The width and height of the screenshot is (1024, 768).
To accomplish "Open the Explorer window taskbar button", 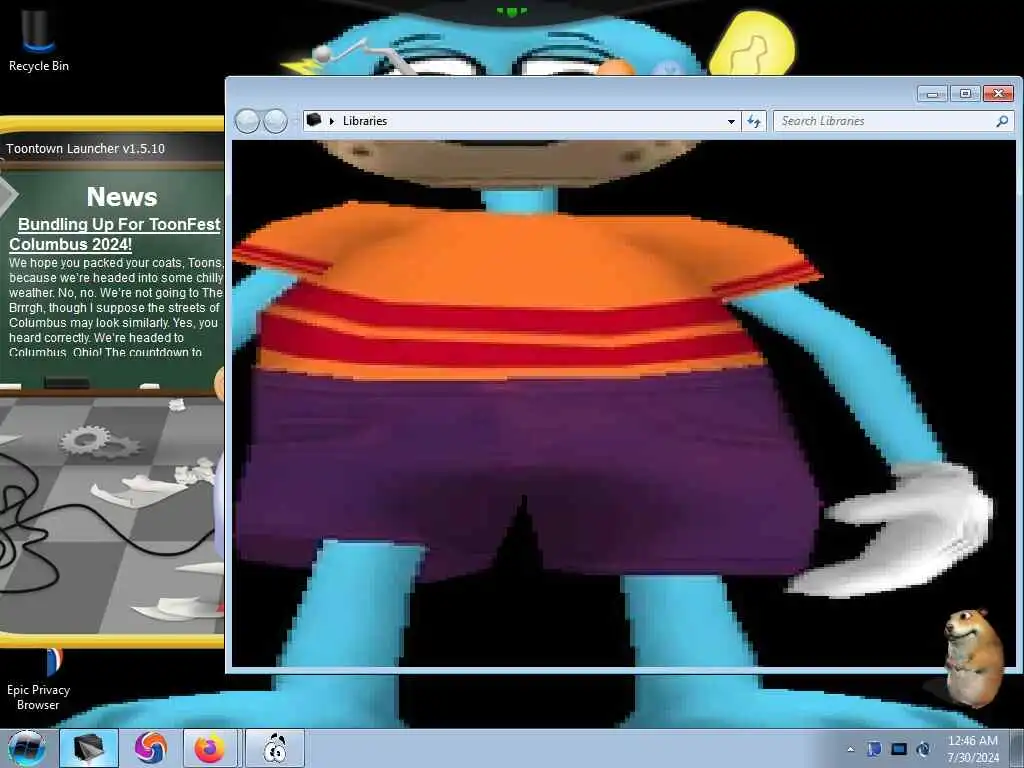I will click(x=89, y=748).
